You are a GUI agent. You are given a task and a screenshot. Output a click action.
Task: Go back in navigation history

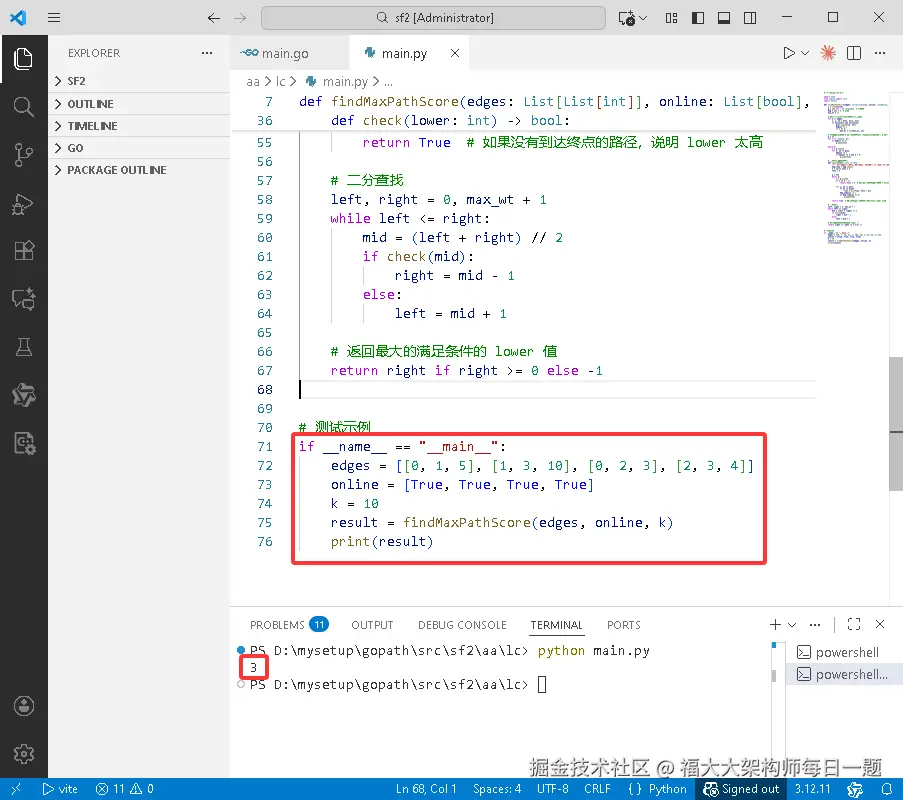(x=214, y=18)
